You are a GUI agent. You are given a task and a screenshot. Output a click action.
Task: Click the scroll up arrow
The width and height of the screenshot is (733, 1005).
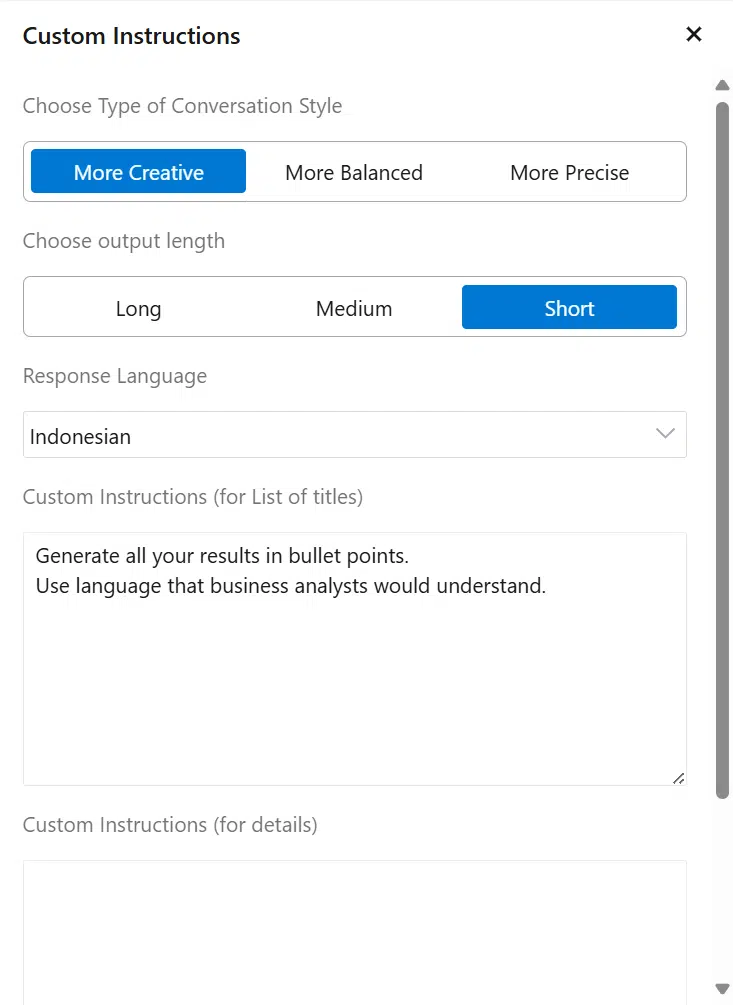tap(722, 86)
